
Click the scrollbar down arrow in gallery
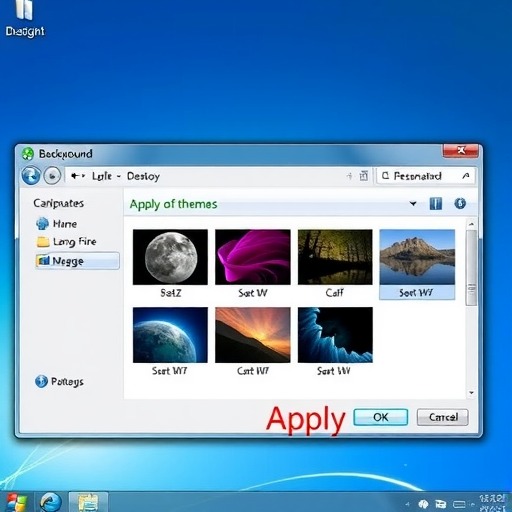click(x=471, y=393)
